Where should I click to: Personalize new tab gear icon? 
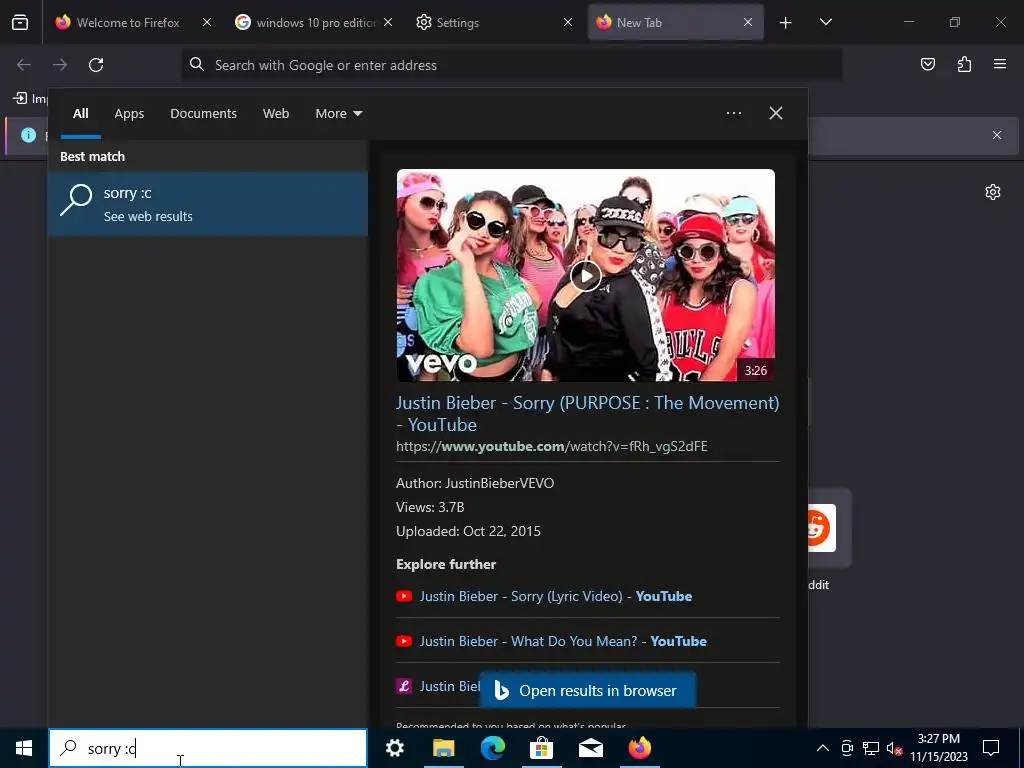coord(993,192)
